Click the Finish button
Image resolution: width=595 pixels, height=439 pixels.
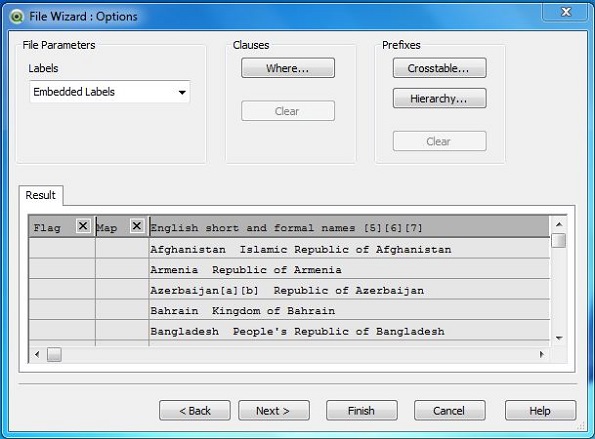(x=362, y=411)
